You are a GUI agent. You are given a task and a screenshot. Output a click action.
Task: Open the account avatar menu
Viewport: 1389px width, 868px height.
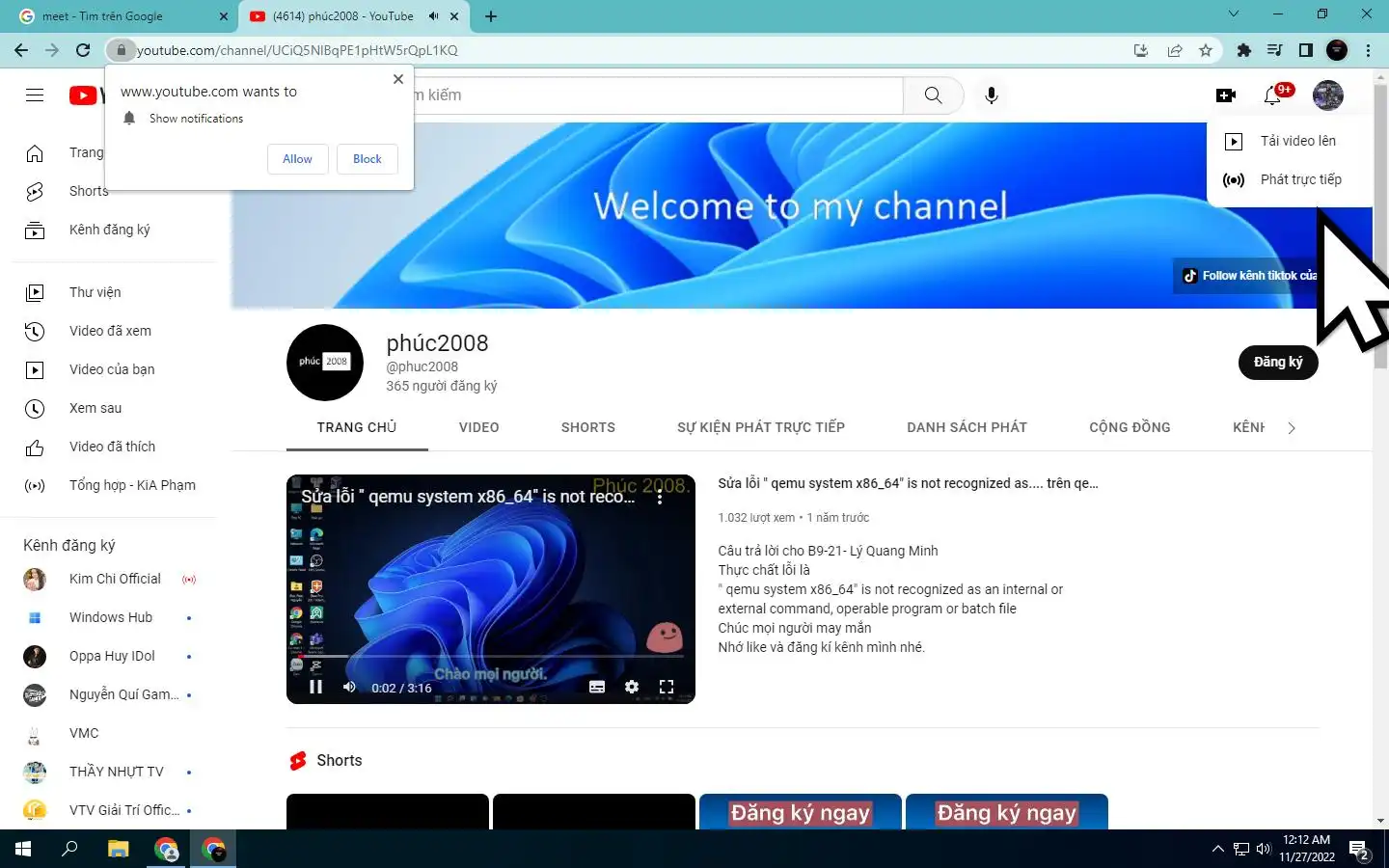[x=1328, y=95]
